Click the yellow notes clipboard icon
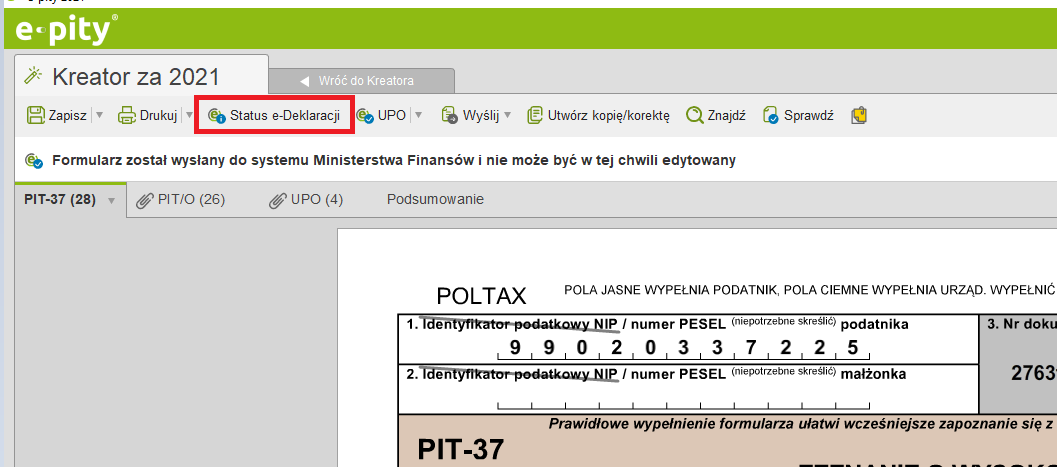This screenshot has height=467, width=1057. coord(859,115)
